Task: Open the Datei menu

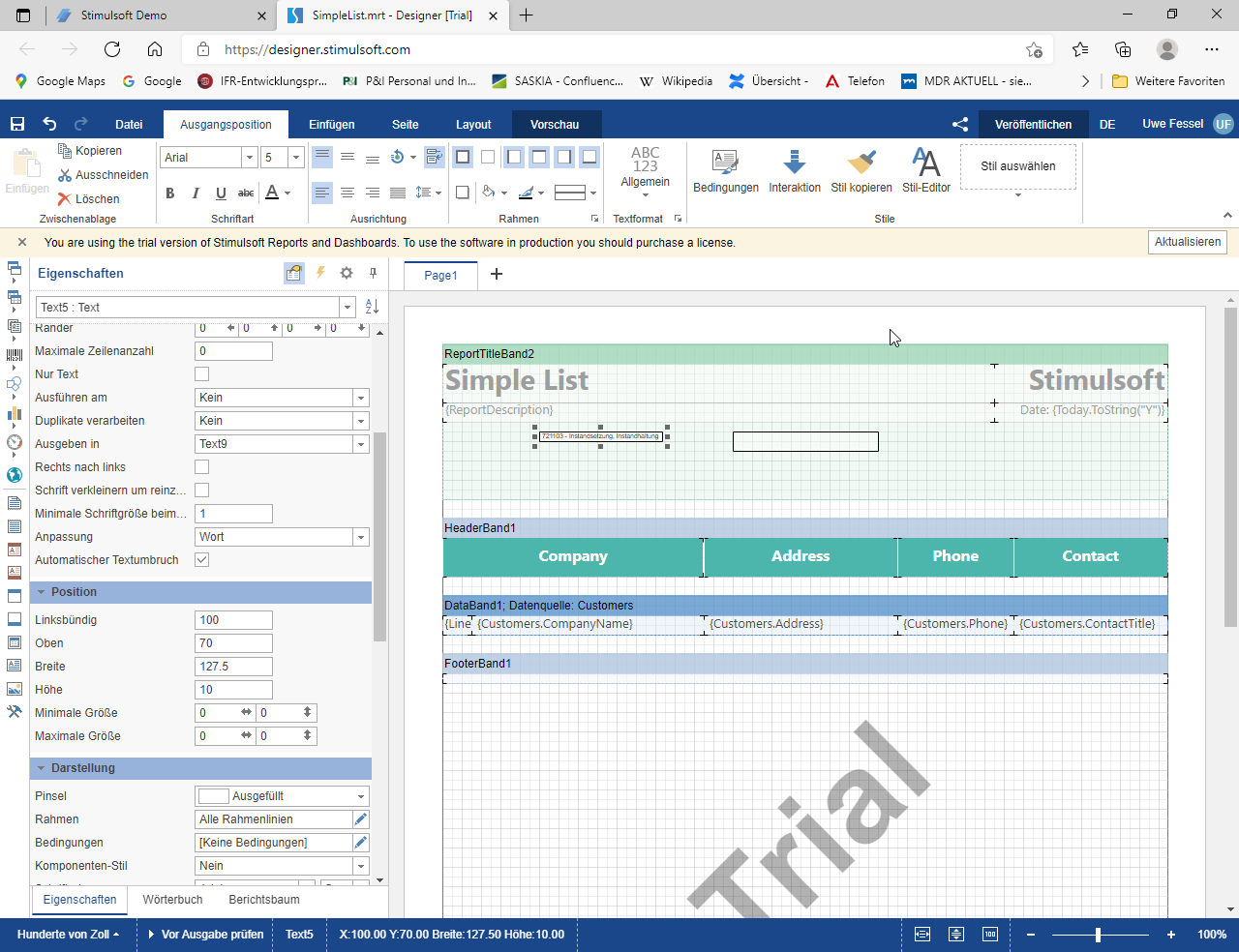Action: tap(129, 124)
